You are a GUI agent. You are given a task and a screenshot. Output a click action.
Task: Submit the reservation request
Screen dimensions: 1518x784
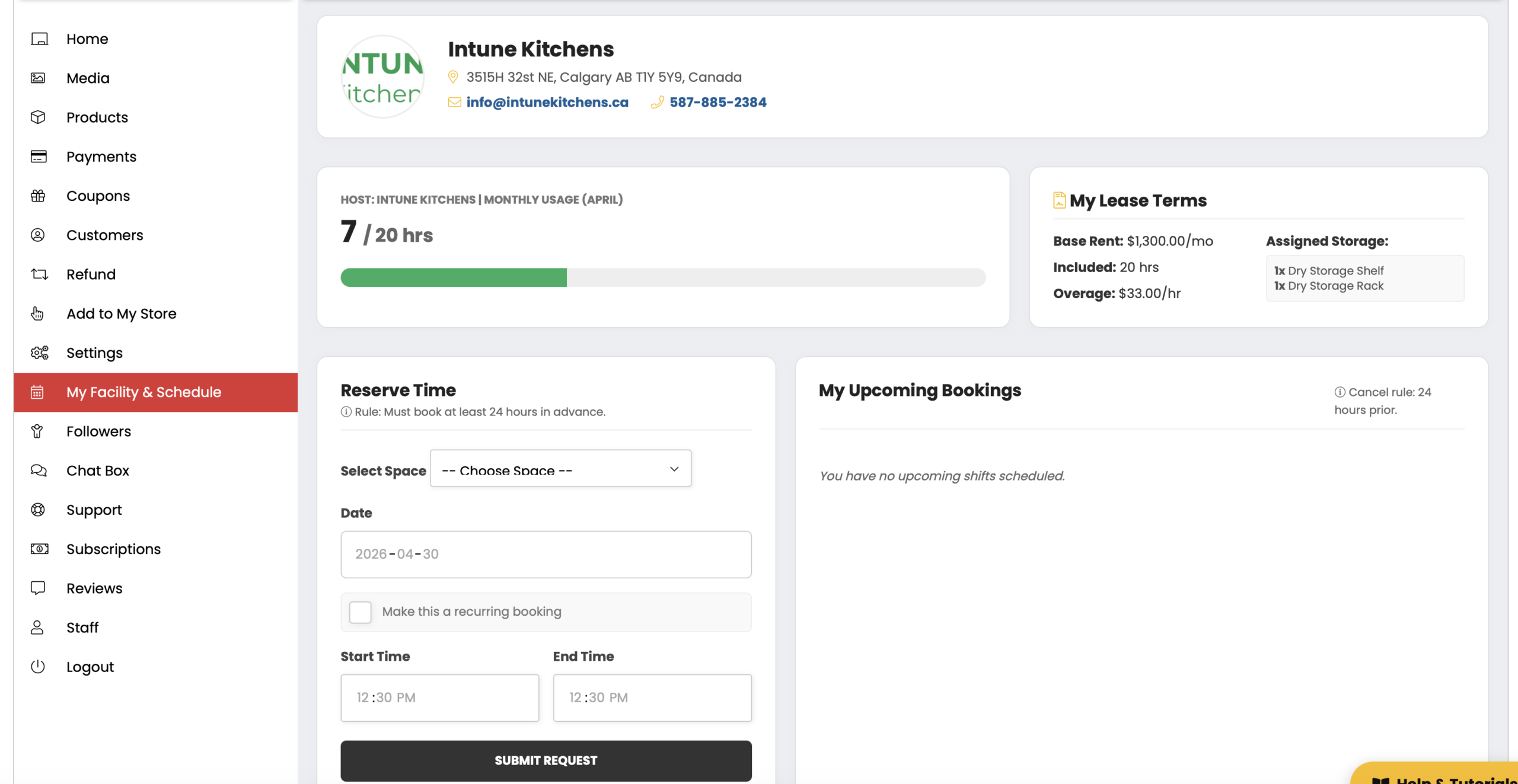coord(546,760)
